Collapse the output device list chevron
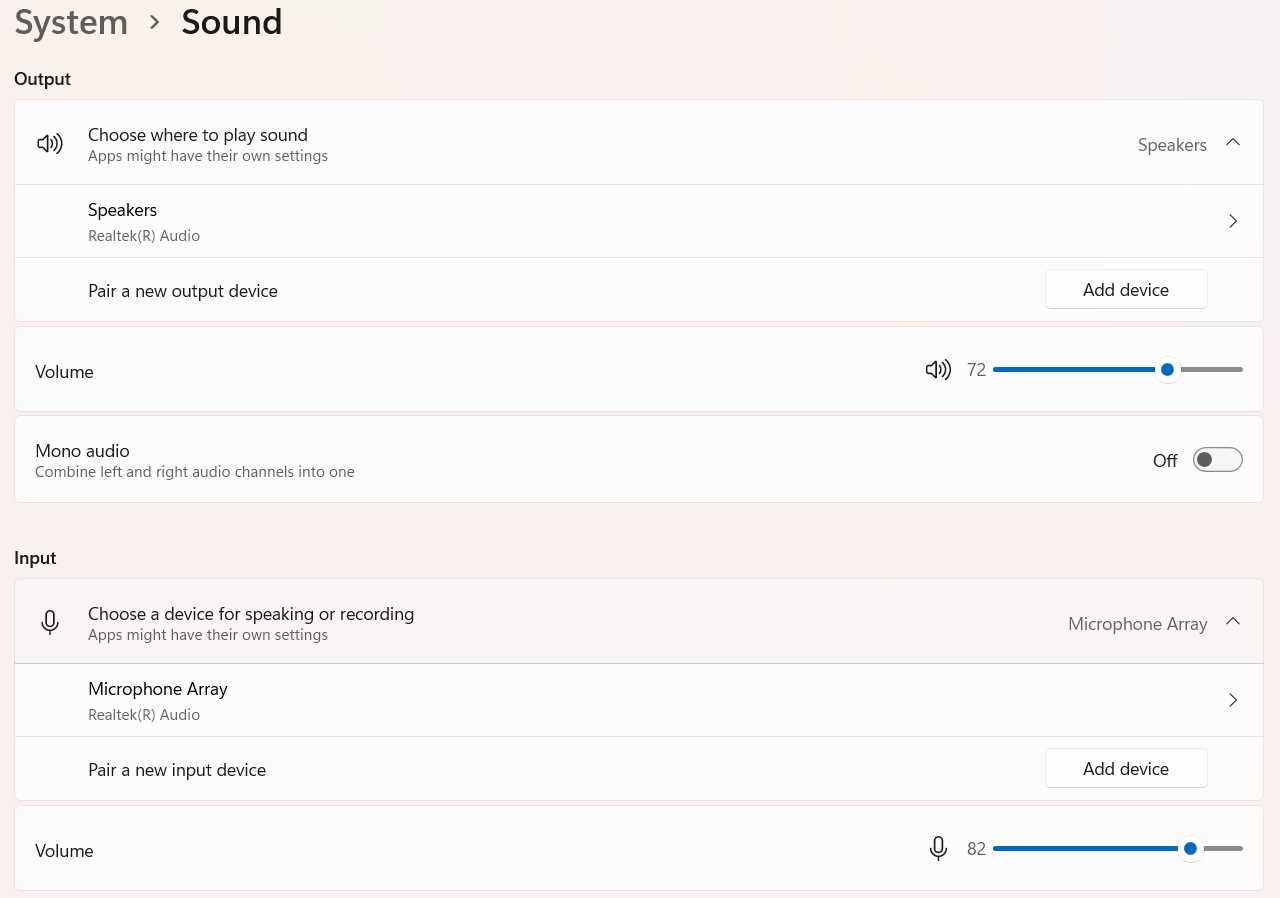The width and height of the screenshot is (1280, 898). click(x=1233, y=143)
